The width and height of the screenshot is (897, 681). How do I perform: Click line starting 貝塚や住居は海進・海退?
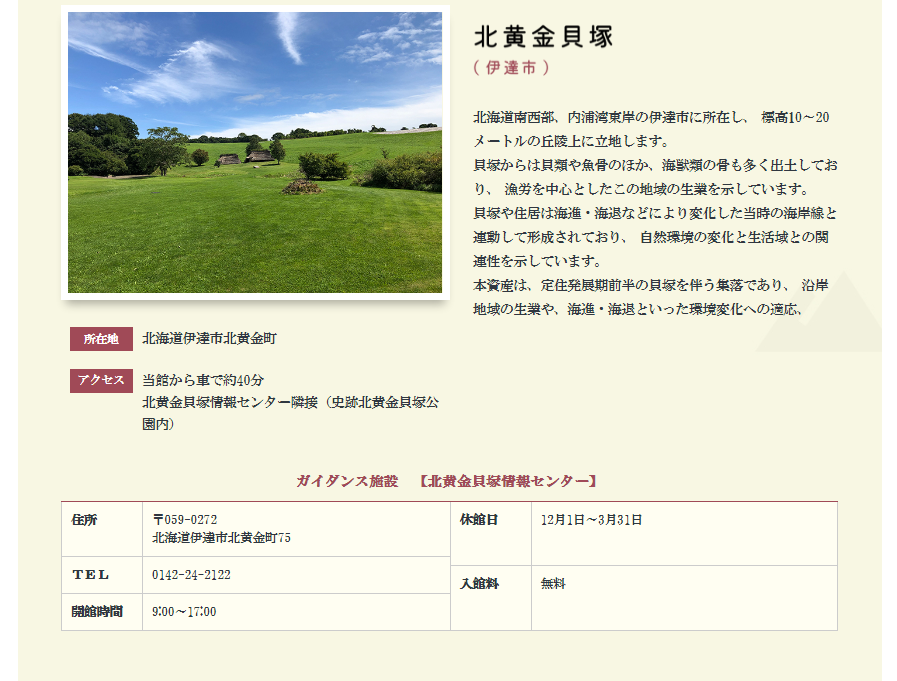coord(655,213)
